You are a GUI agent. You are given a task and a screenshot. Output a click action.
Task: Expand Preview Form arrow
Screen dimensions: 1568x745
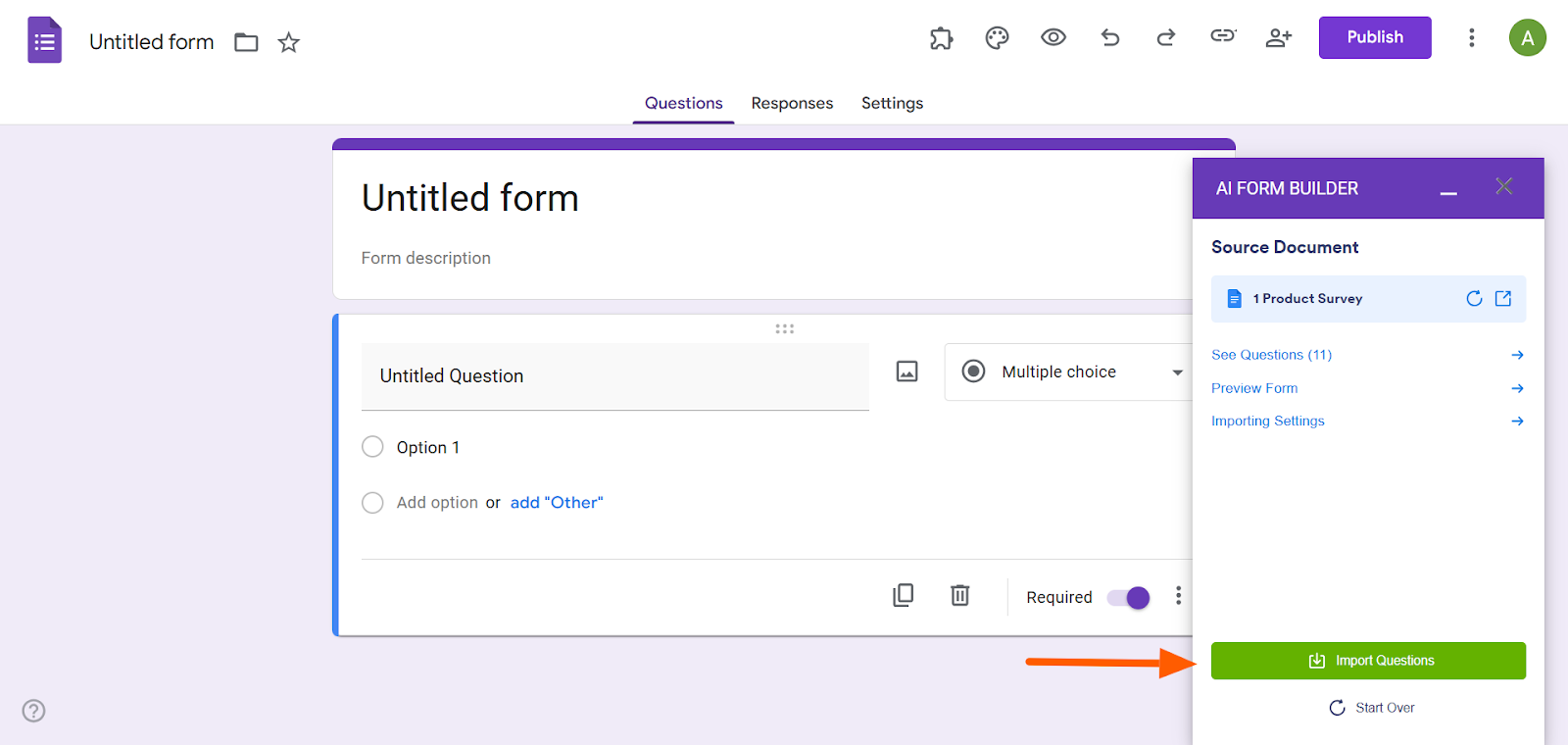click(1517, 388)
